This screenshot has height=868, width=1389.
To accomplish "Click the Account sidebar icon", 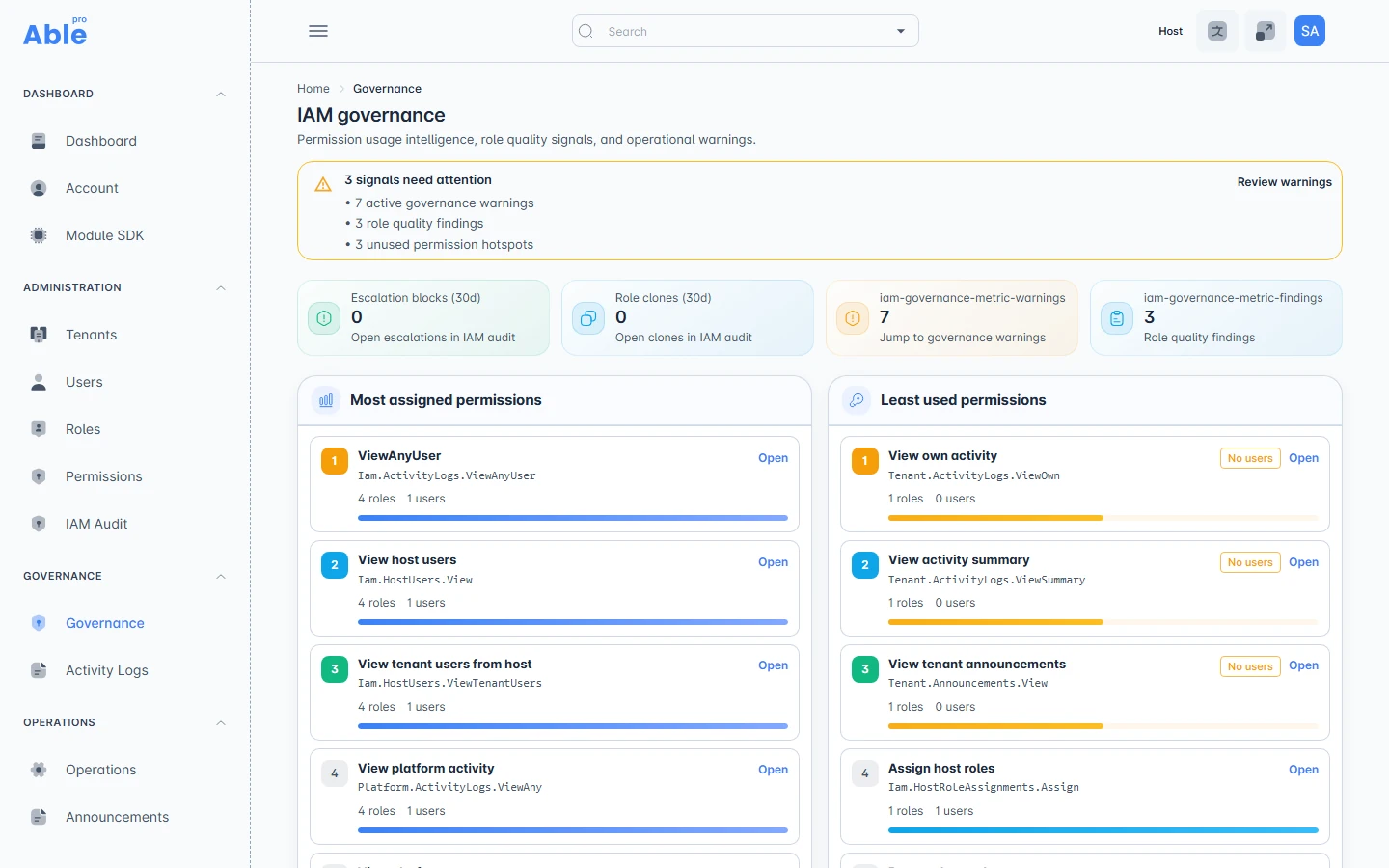I will tap(39, 188).
